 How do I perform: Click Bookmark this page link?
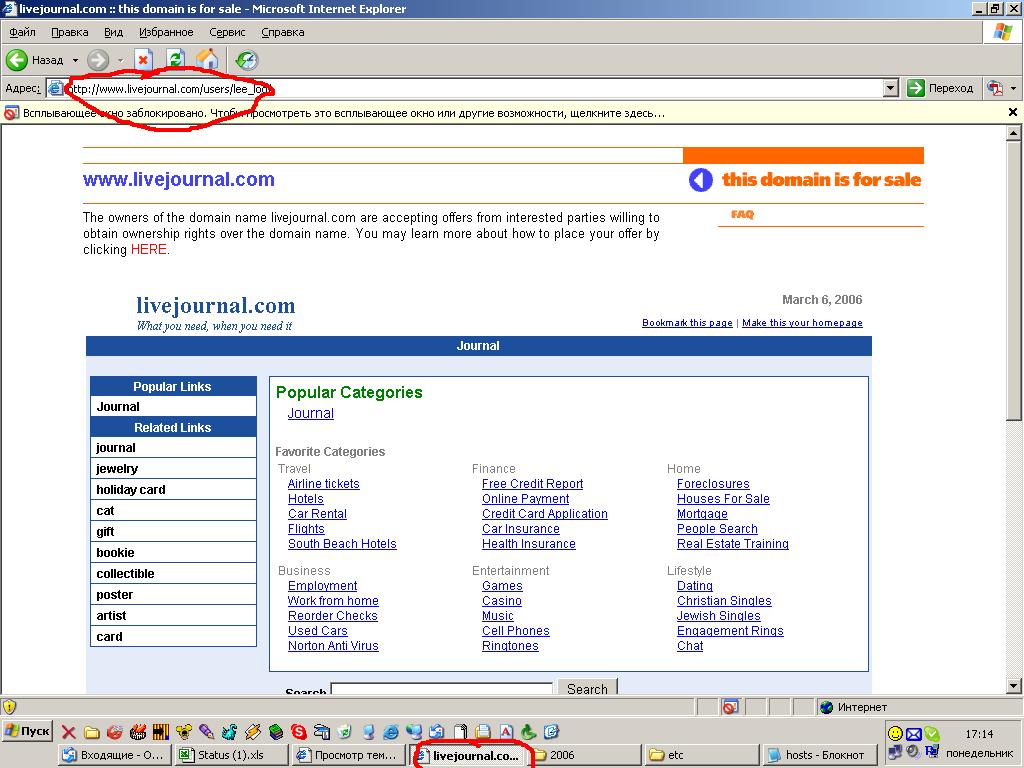(687, 323)
